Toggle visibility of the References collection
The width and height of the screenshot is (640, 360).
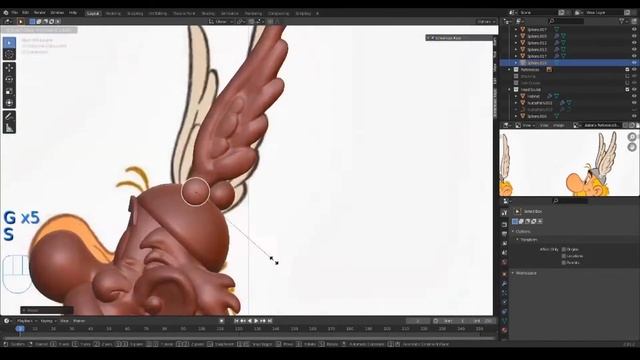(634, 69)
